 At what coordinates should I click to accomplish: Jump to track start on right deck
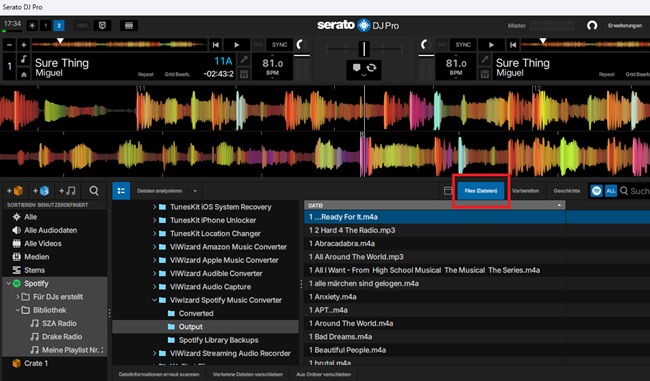click(x=513, y=45)
